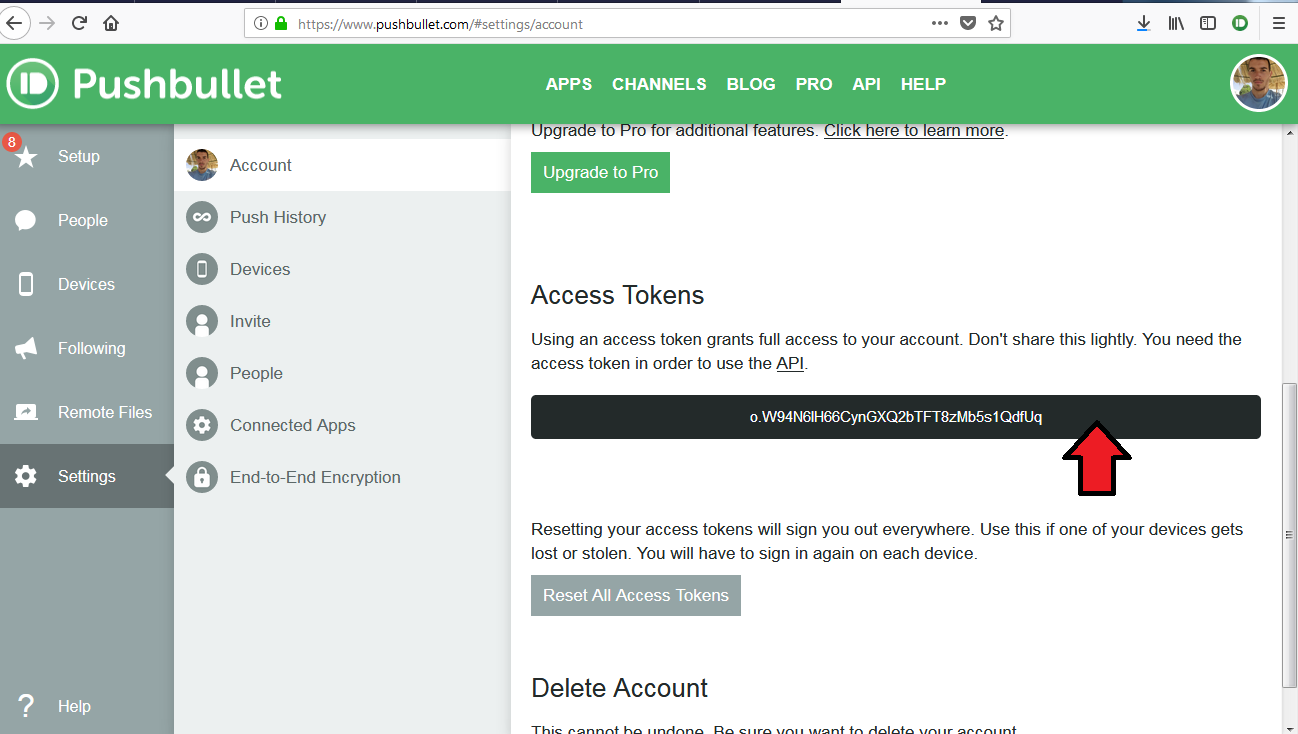Click the Devices phone icon in sidebar
This screenshot has height=734, width=1298.
pos(26,284)
